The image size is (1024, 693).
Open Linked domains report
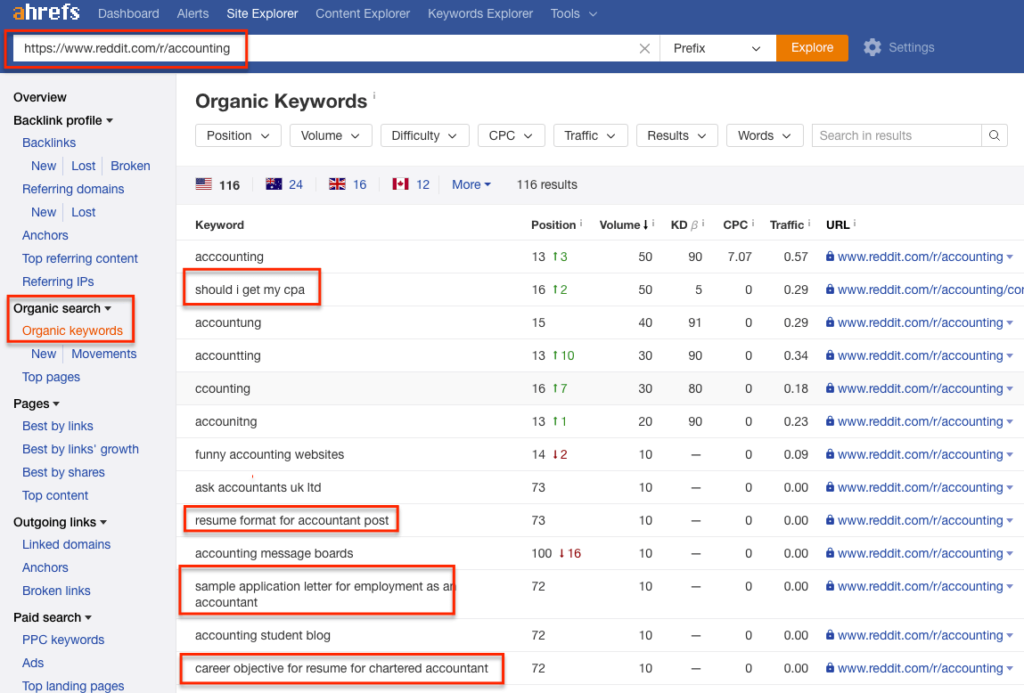[x=66, y=544]
